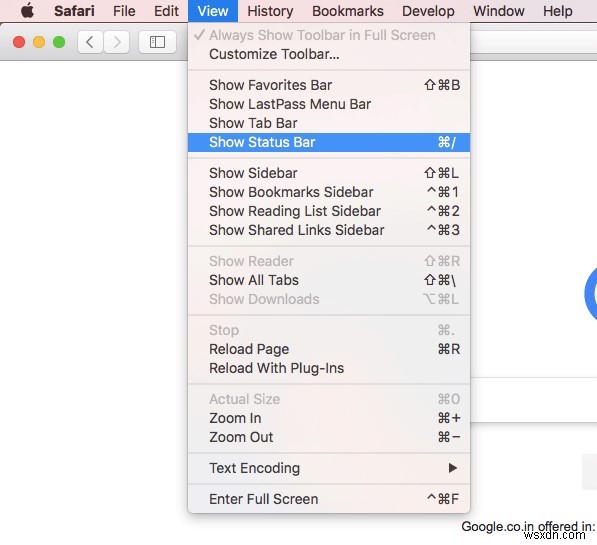Viewport: 597px width, 545px height.
Task: Select Show Tab Bar
Action: [329, 123]
